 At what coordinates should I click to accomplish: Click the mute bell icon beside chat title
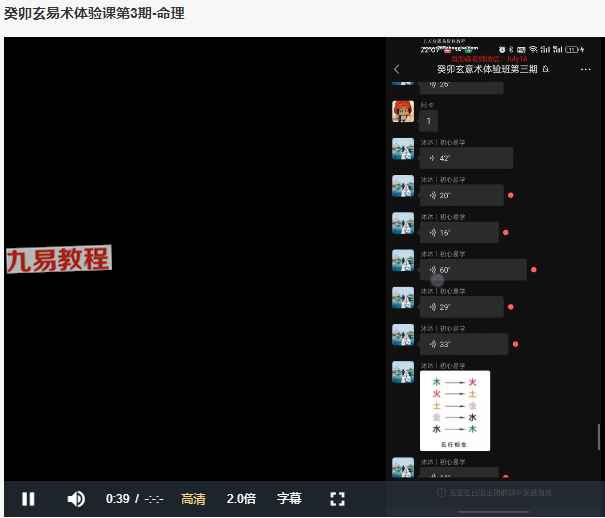pyautogui.click(x=546, y=69)
